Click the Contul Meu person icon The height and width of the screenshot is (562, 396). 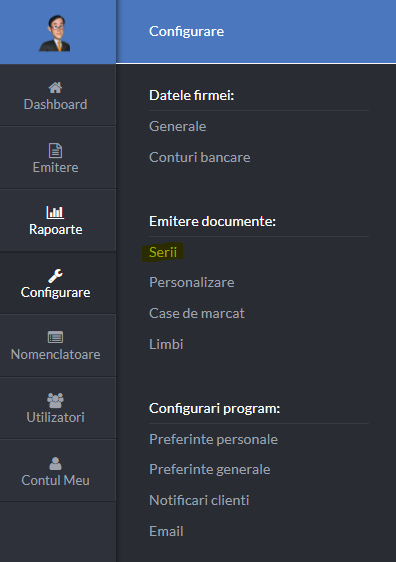tap(55, 463)
